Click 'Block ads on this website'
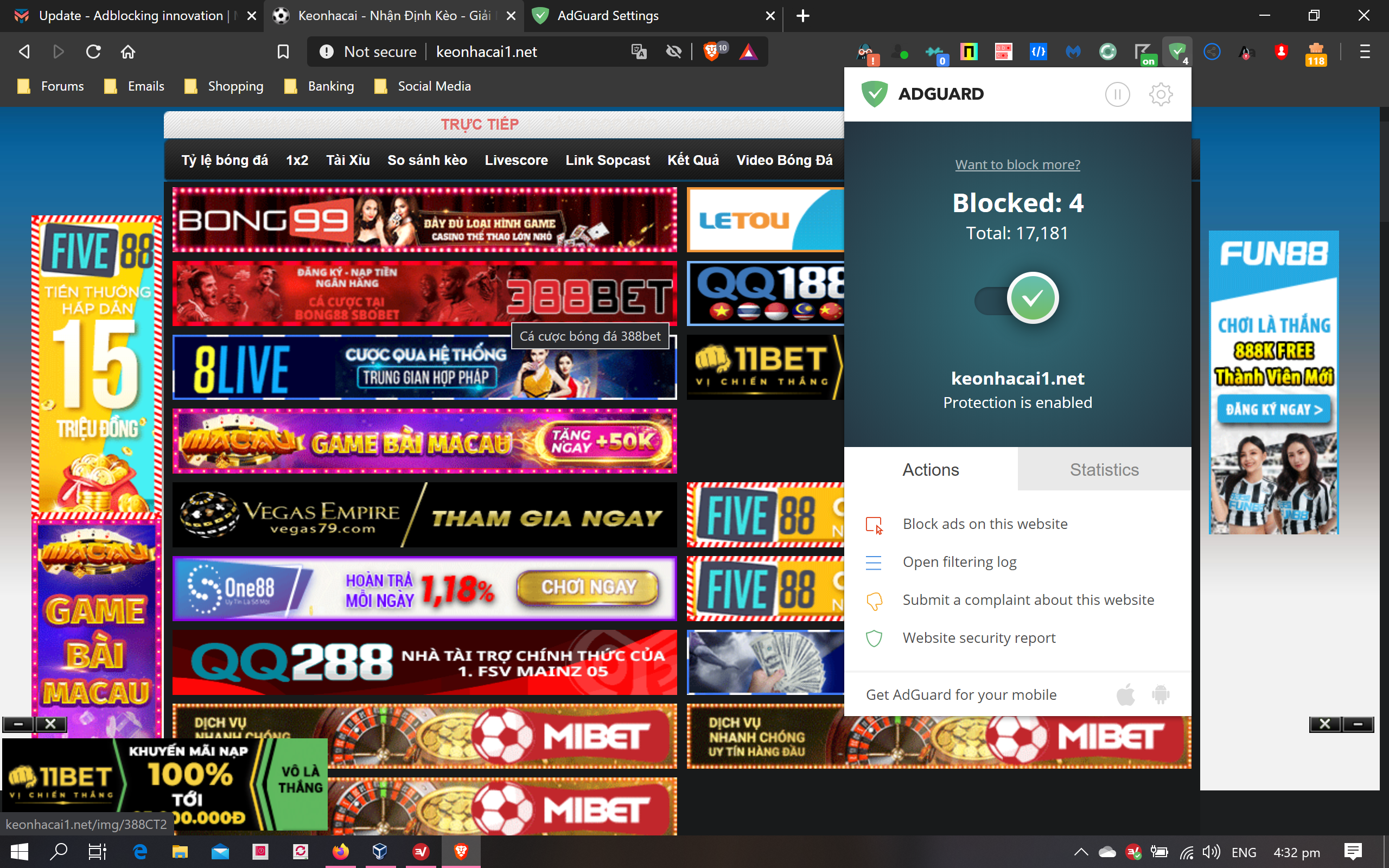This screenshot has height=868, width=1389. coord(984,524)
